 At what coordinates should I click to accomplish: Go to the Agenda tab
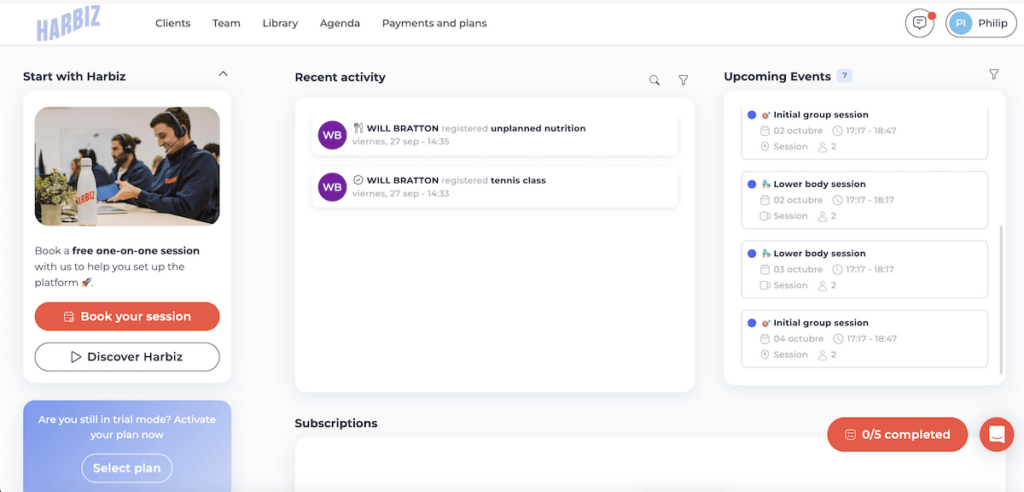click(340, 23)
